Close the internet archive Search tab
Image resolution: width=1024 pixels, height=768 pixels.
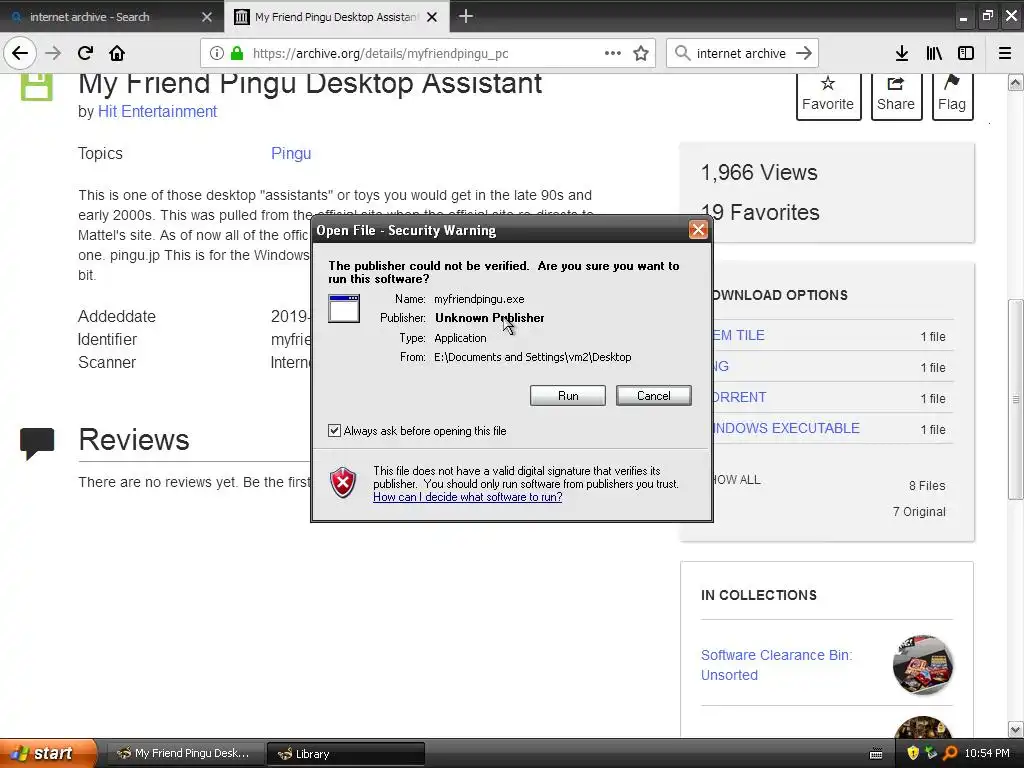point(207,17)
